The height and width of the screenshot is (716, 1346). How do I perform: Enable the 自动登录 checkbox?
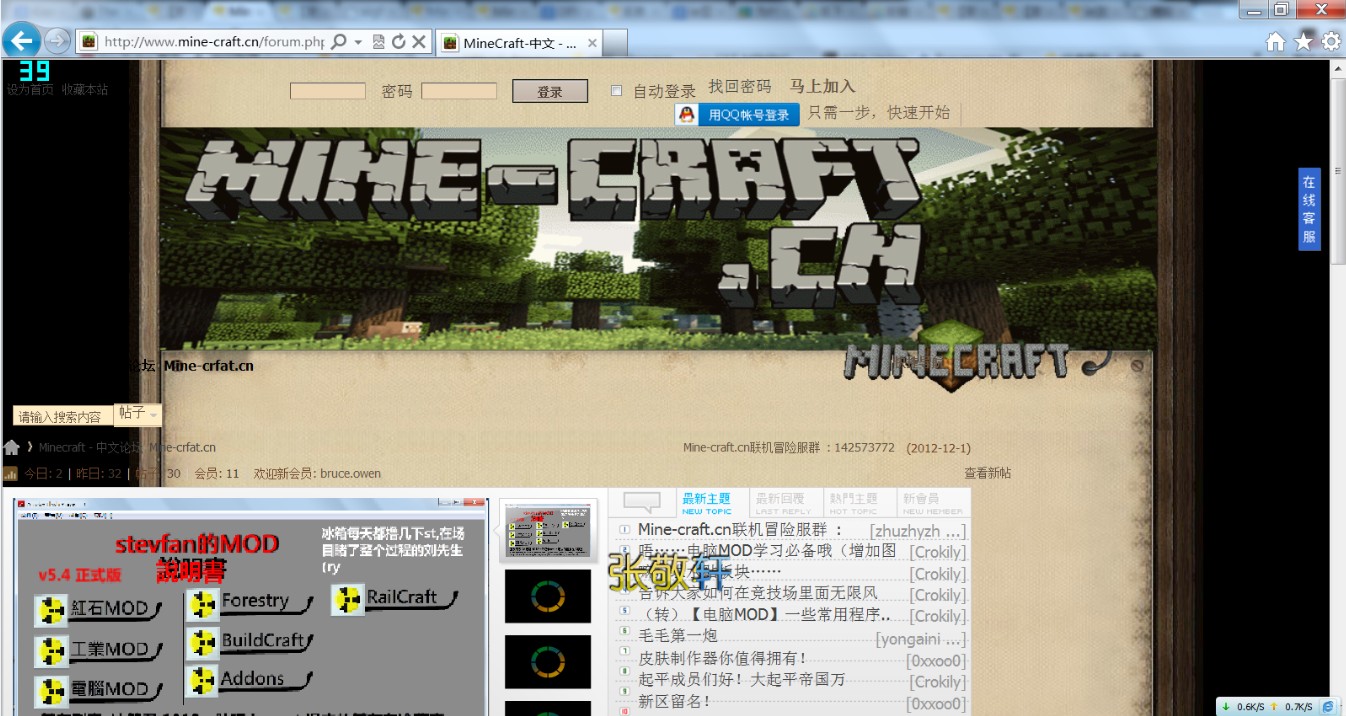tap(616, 91)
